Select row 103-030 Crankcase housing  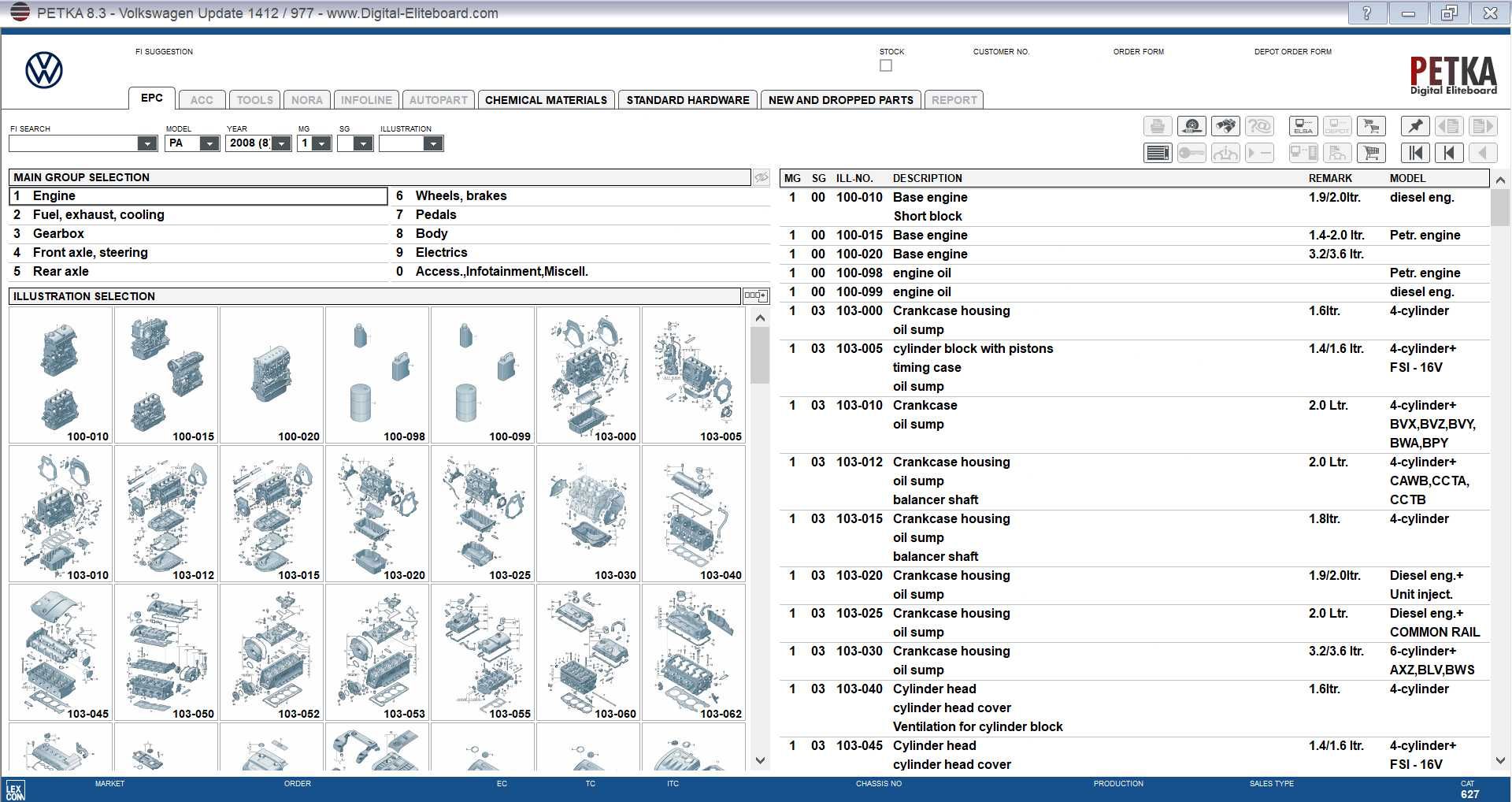[1135, 660]
